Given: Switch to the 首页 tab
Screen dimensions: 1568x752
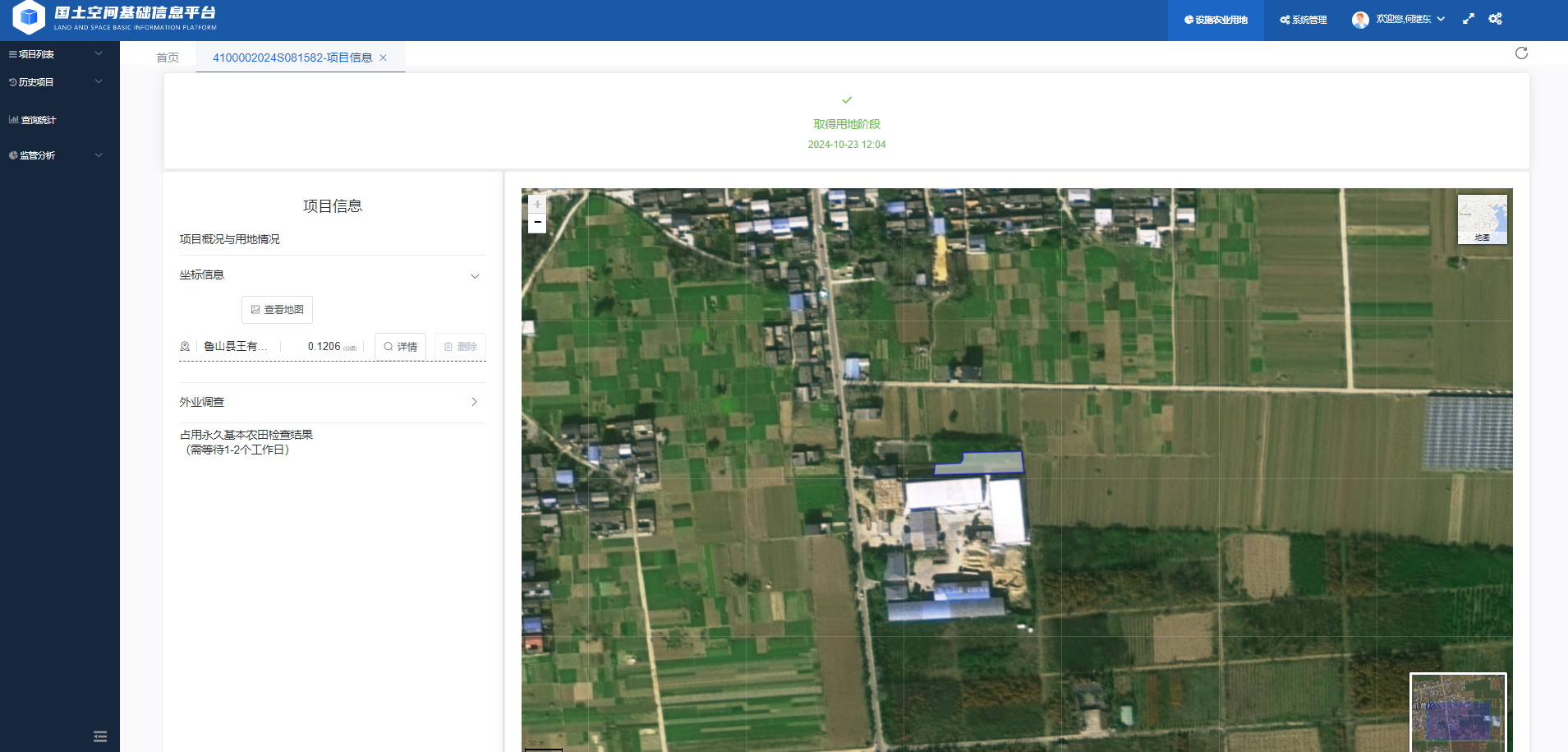Looking at the screenshot, I should [x=168, y=58].
